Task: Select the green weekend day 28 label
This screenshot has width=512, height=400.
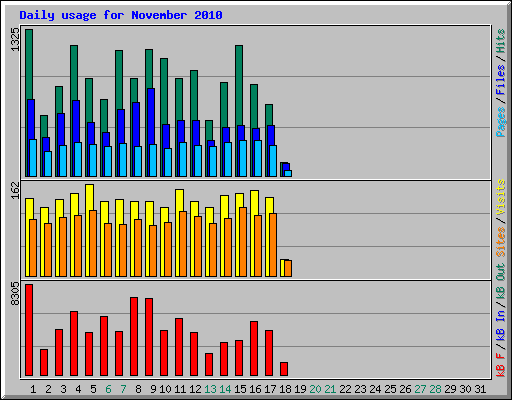Action: 435,389
